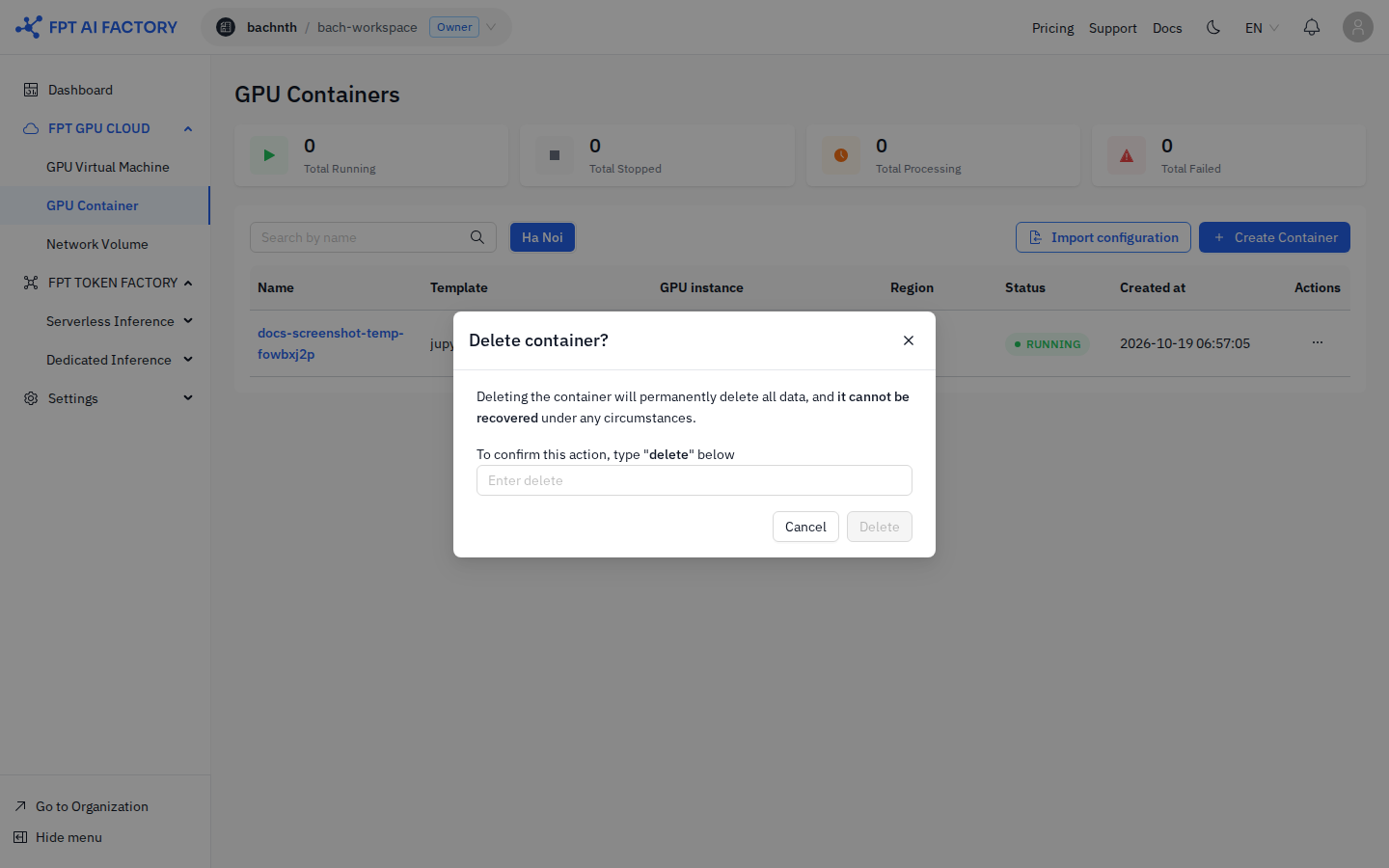This screenshot has height=868, width=1389.
Task: Open the user avatar menu
Action: point(1358,27)
